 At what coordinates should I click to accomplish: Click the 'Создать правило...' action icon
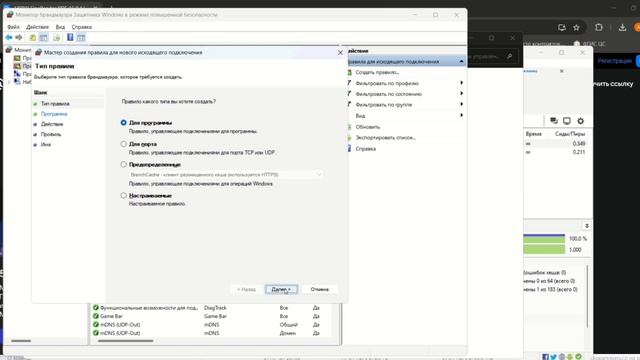[x=350, y=72]
